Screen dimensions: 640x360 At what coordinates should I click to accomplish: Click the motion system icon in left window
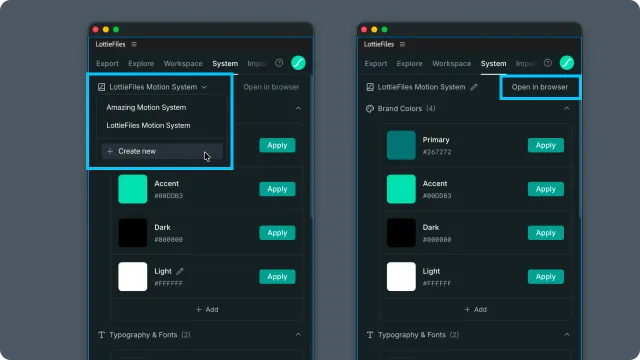coord(101,87)
